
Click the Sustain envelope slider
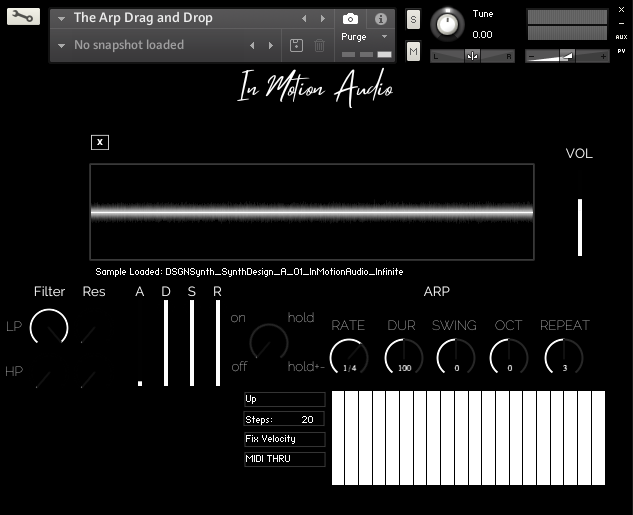click(x=192, y=343)
